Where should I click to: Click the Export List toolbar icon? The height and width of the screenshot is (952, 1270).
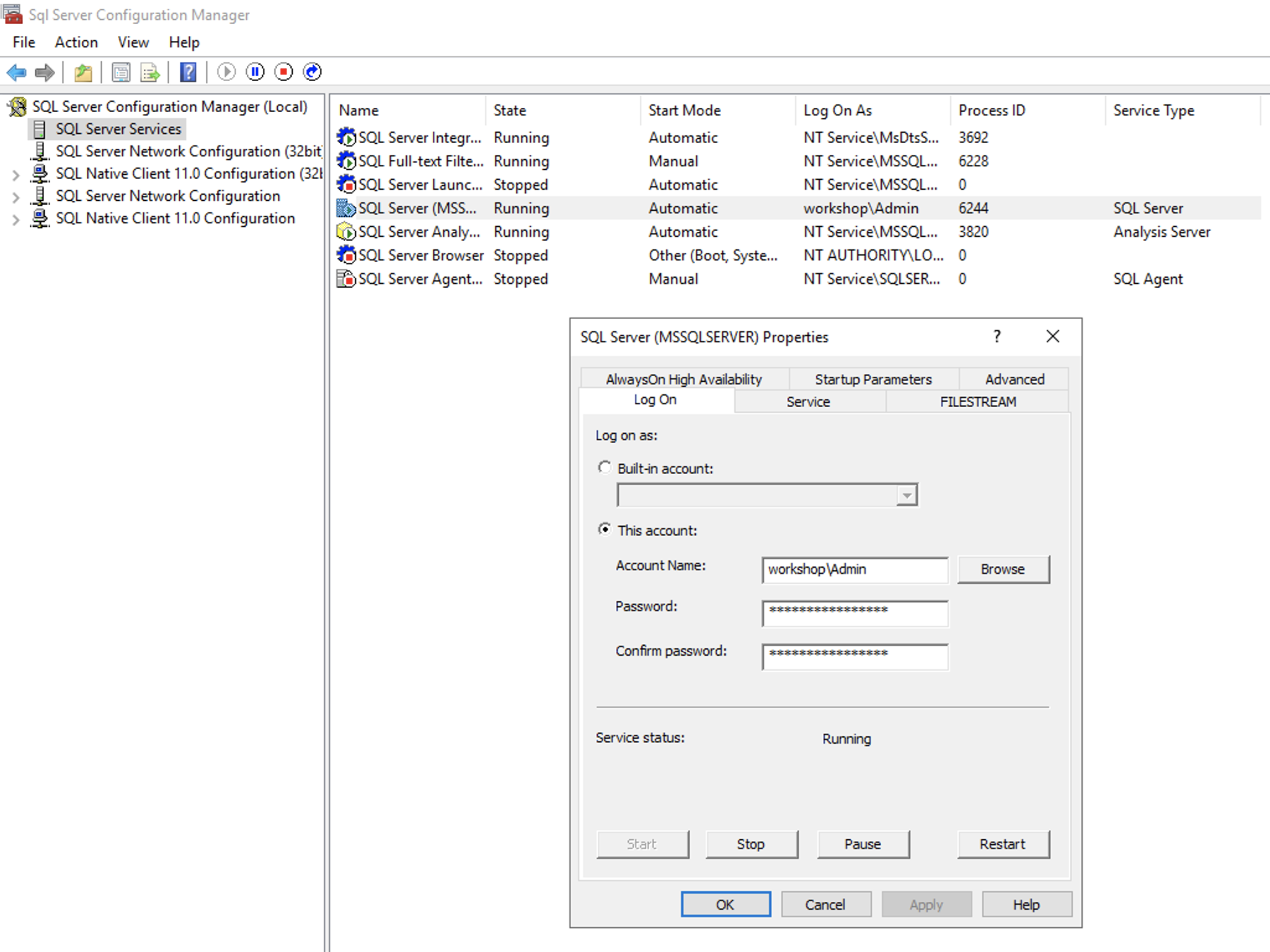click(150, 73)
